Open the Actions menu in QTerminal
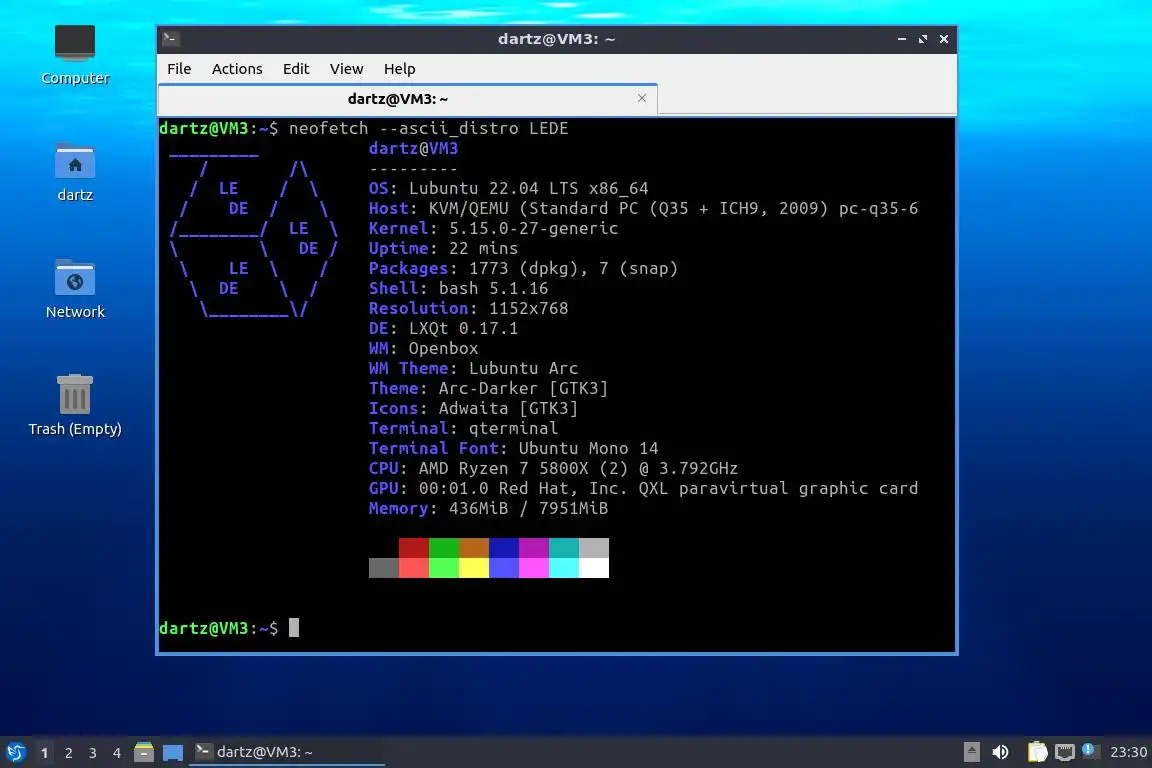 [237, 68]
